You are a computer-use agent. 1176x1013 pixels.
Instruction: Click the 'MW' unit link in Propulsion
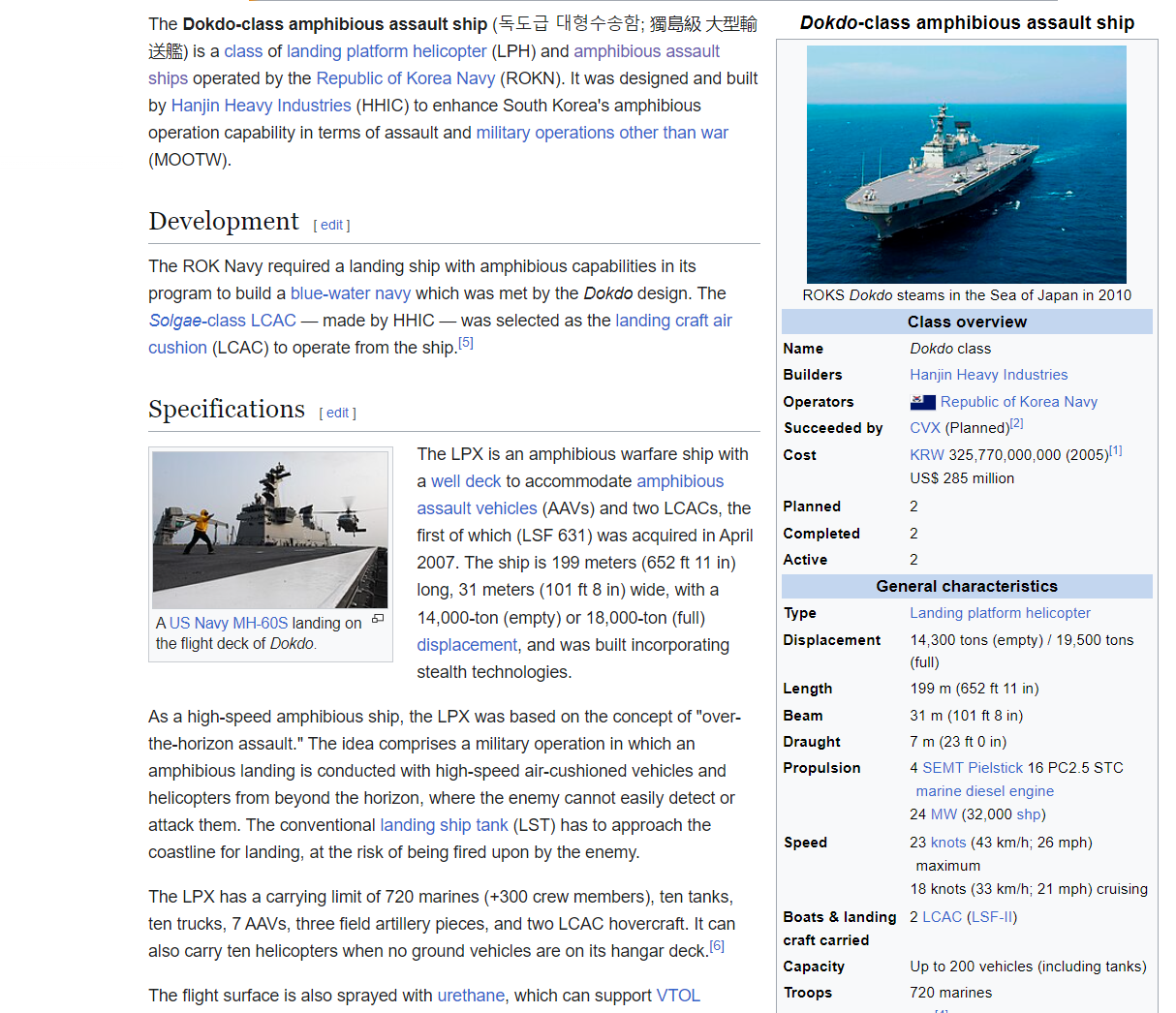click(x=944, y=814)
